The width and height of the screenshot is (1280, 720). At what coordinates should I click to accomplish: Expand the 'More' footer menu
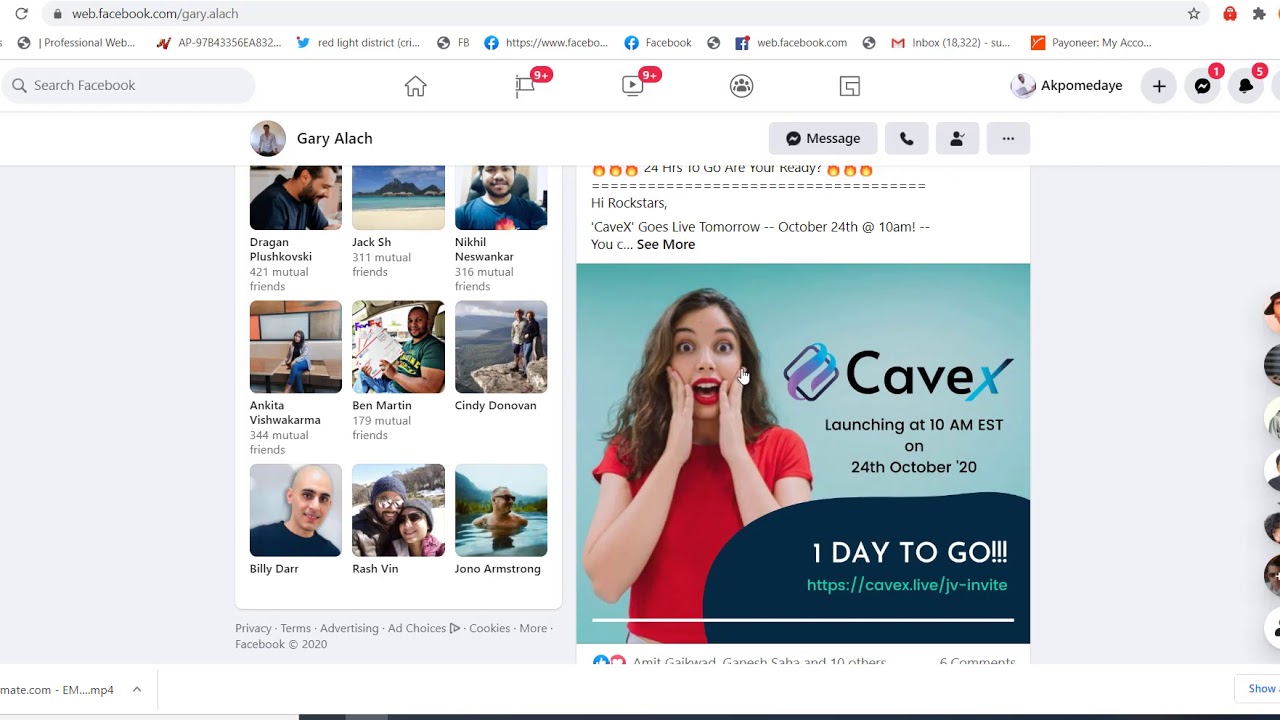[533, 628]
